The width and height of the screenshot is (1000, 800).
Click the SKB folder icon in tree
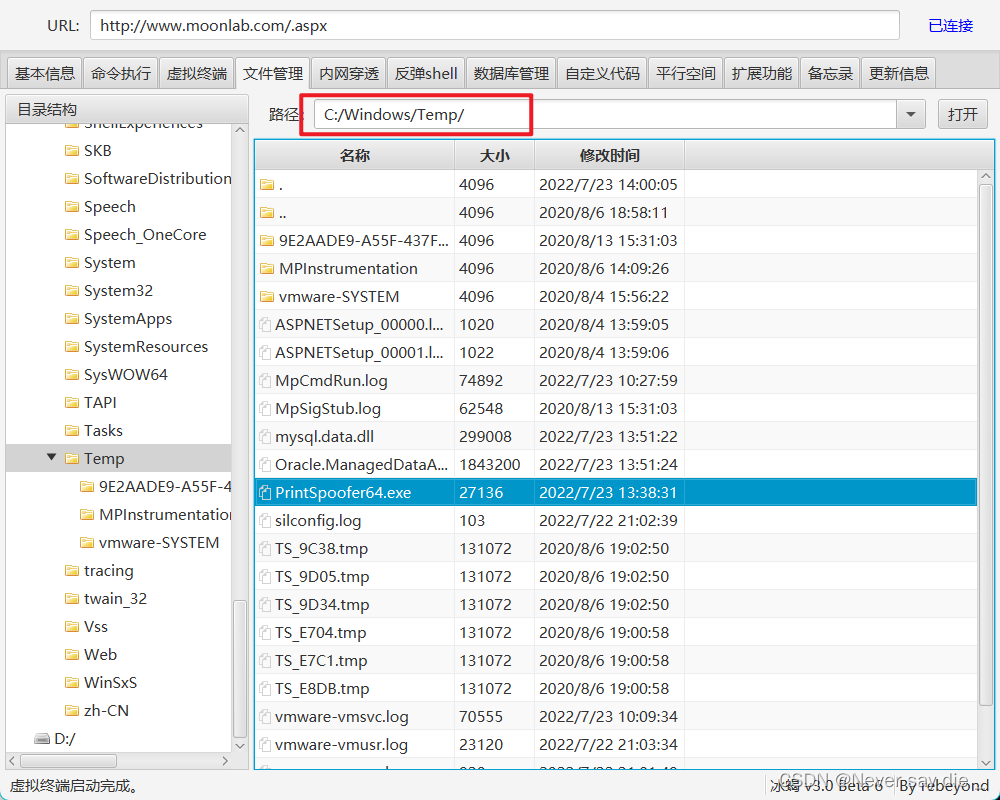tap(72, 151)
